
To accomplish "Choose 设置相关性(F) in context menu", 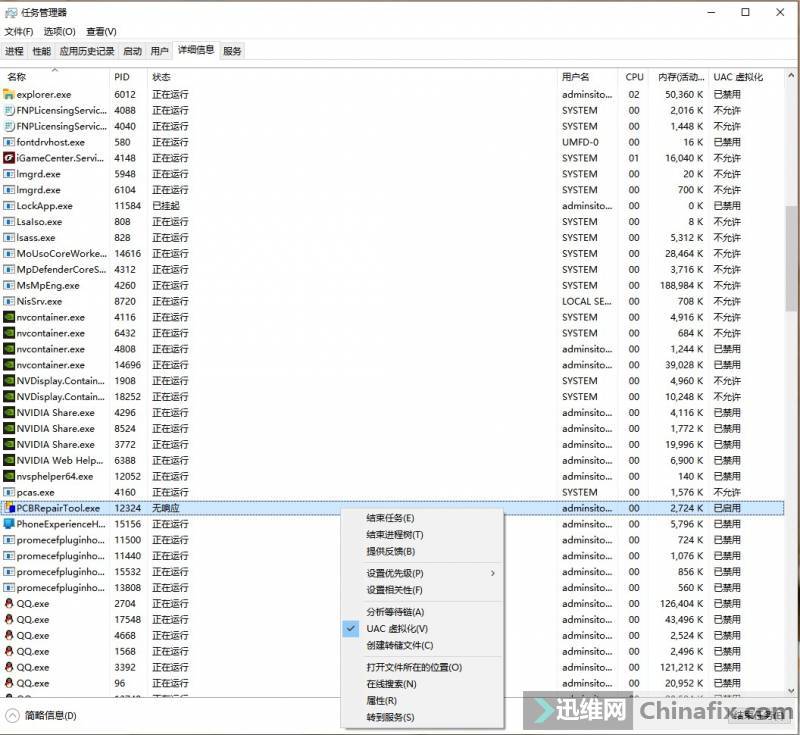I will pos(422,590).
